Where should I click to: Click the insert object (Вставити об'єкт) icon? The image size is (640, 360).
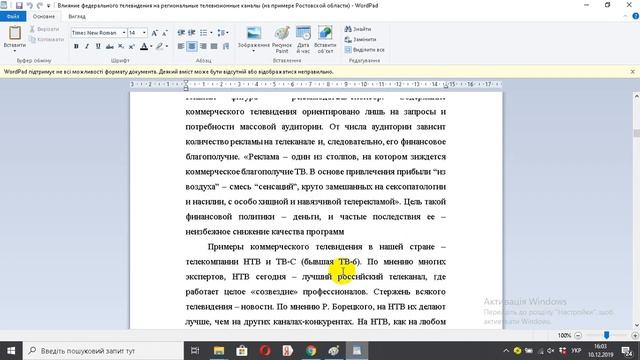point(325,40)
